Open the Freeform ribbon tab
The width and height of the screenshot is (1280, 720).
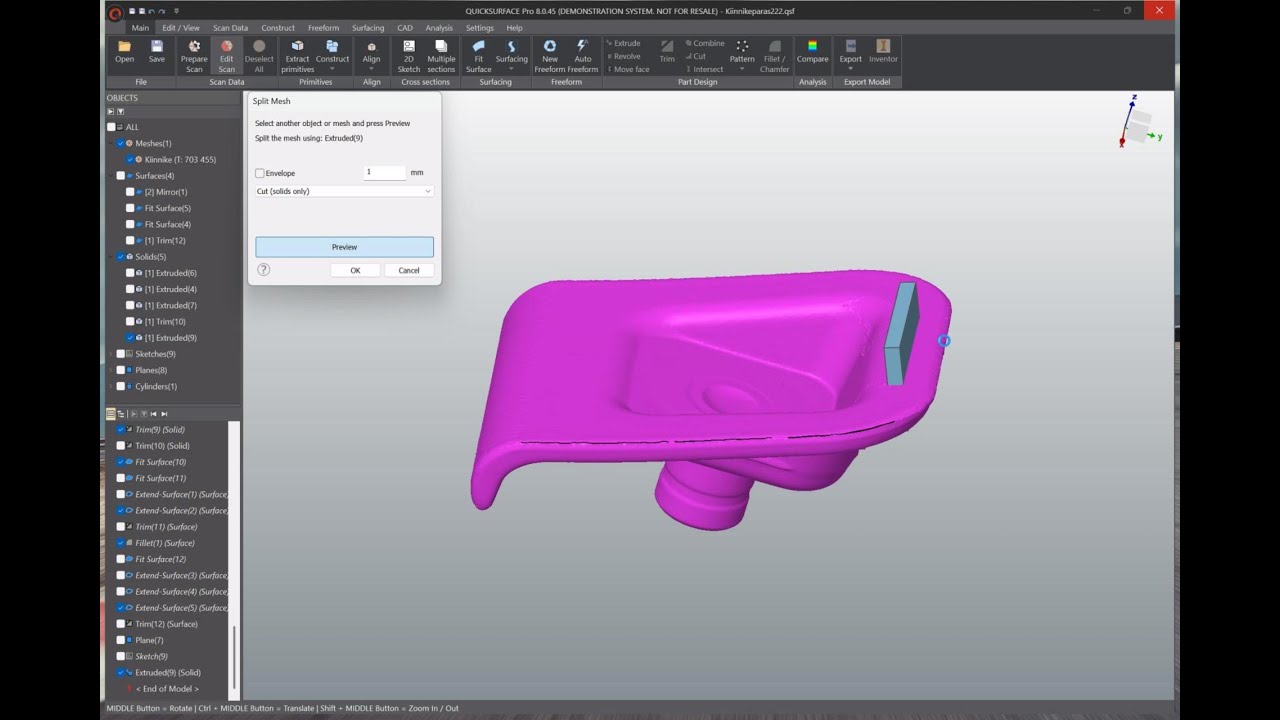323,28
